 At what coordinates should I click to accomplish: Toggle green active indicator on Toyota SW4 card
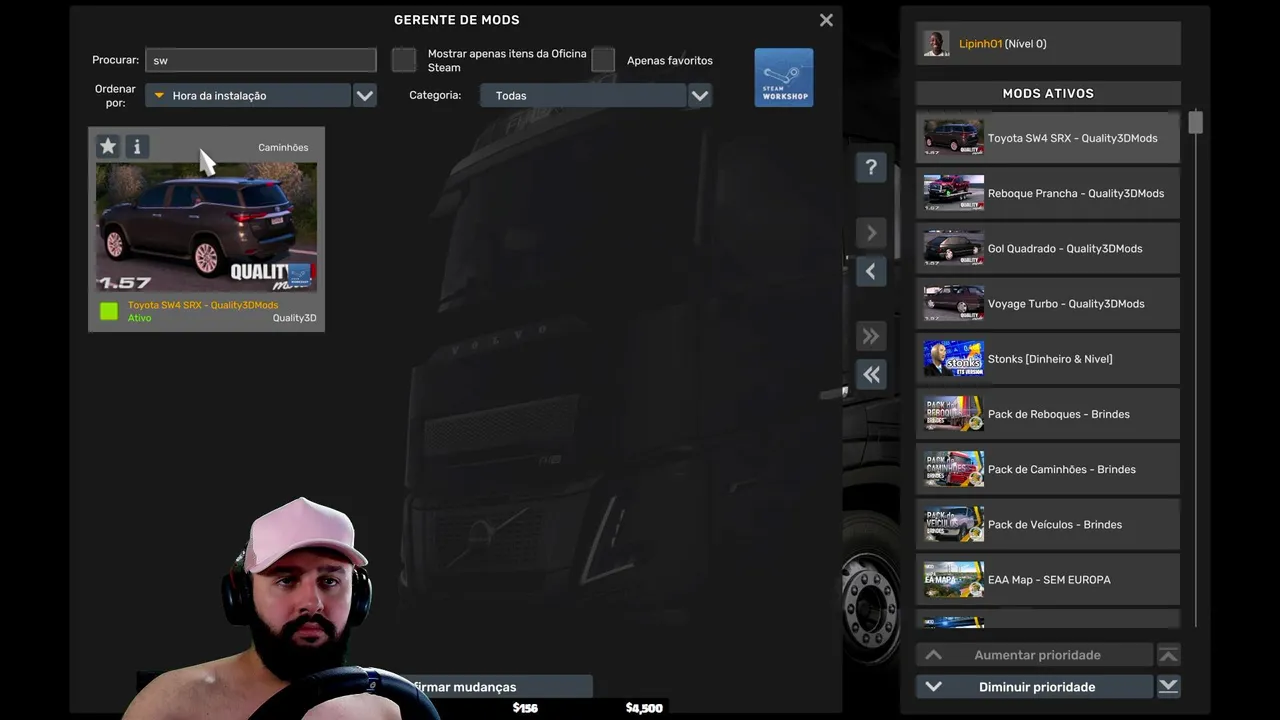pyautogui.click(x=108, y=311)
